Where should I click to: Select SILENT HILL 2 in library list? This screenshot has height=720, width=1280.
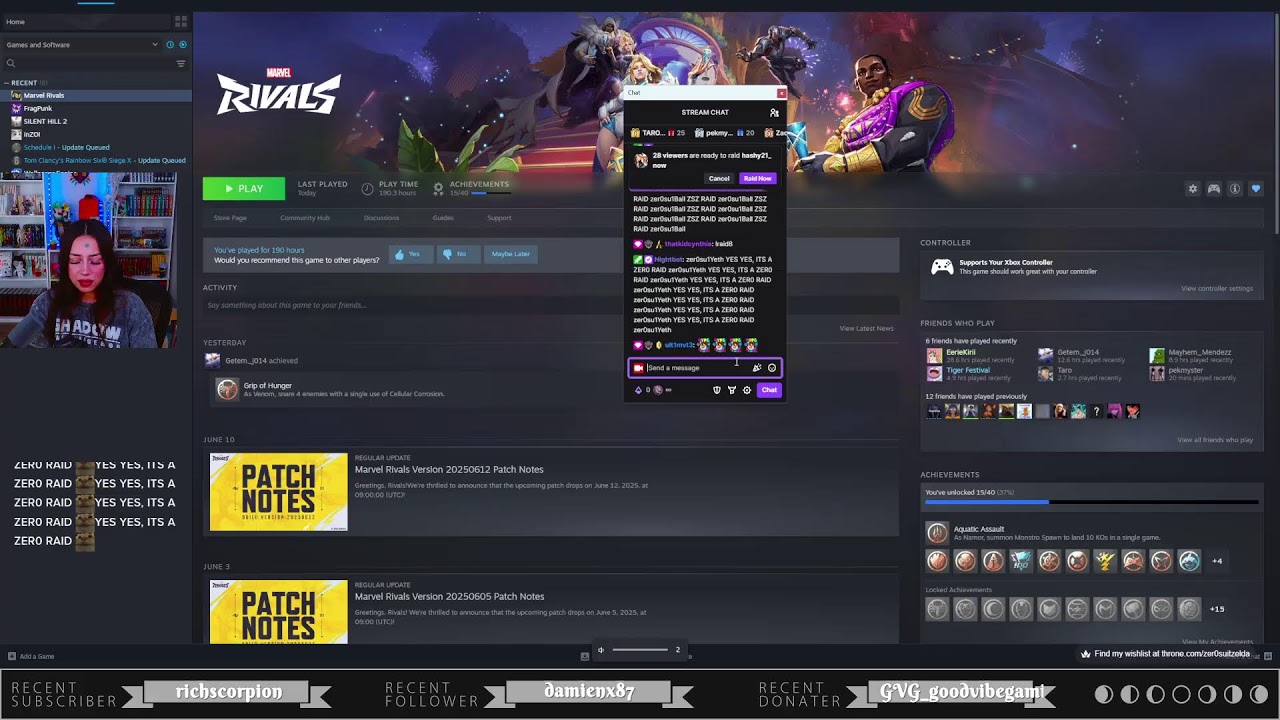coord(96,121)
